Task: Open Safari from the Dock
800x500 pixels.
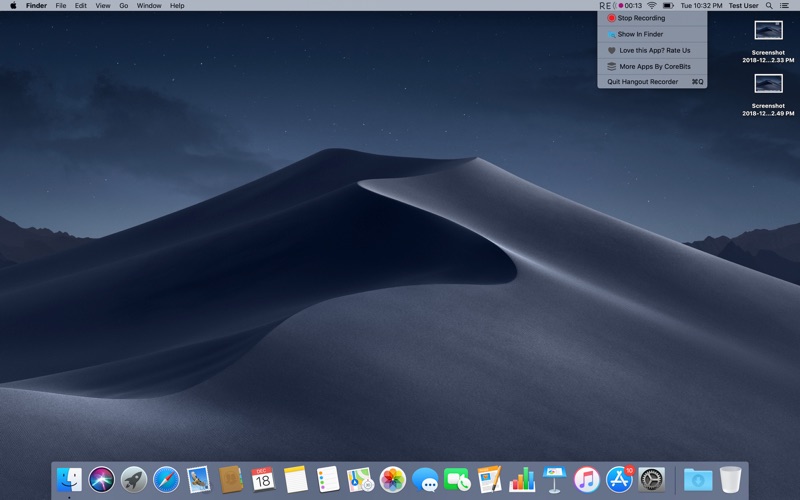Action: (166, 480)
